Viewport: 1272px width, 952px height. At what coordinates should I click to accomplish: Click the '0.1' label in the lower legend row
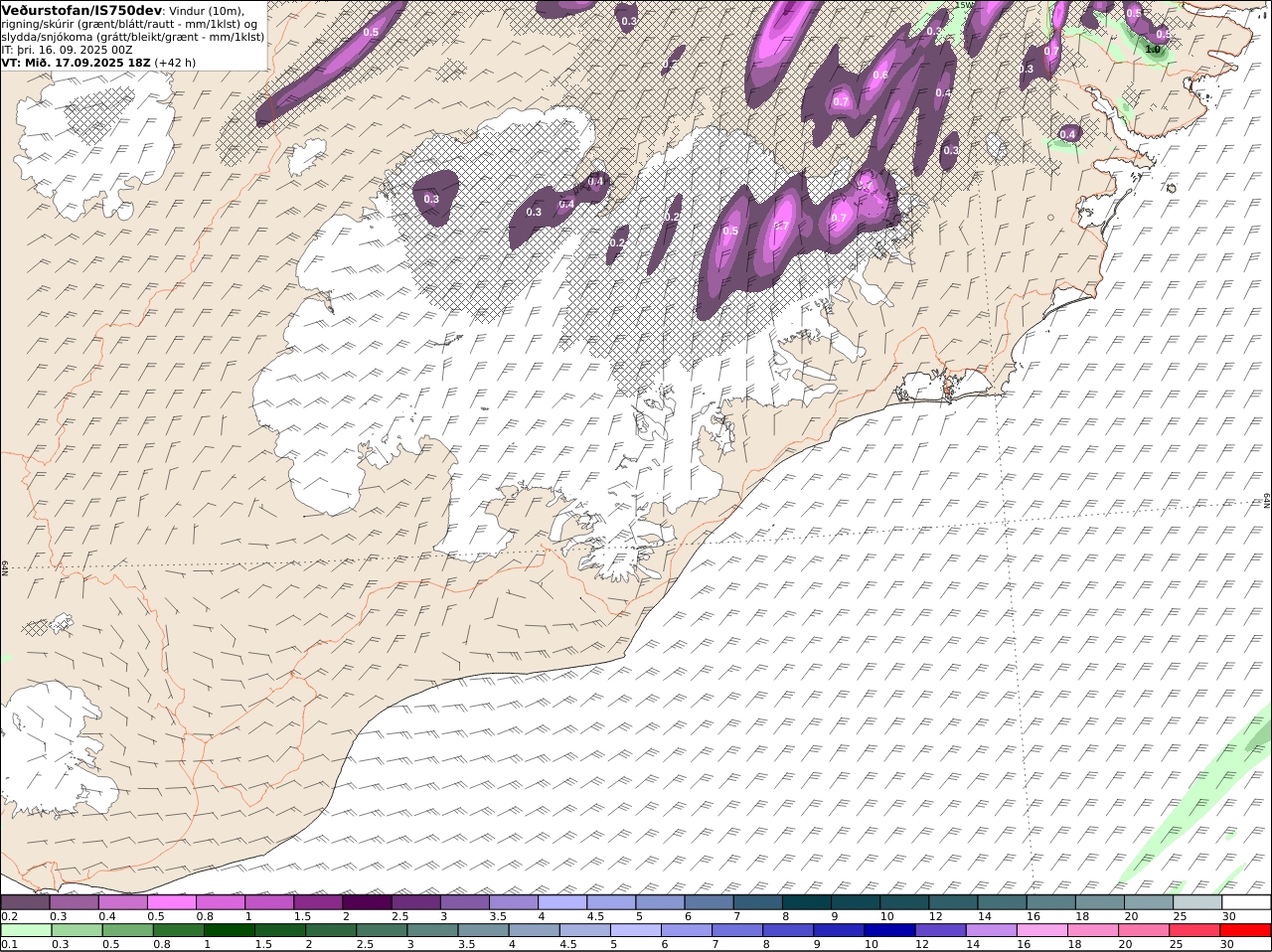click(10, 944)
